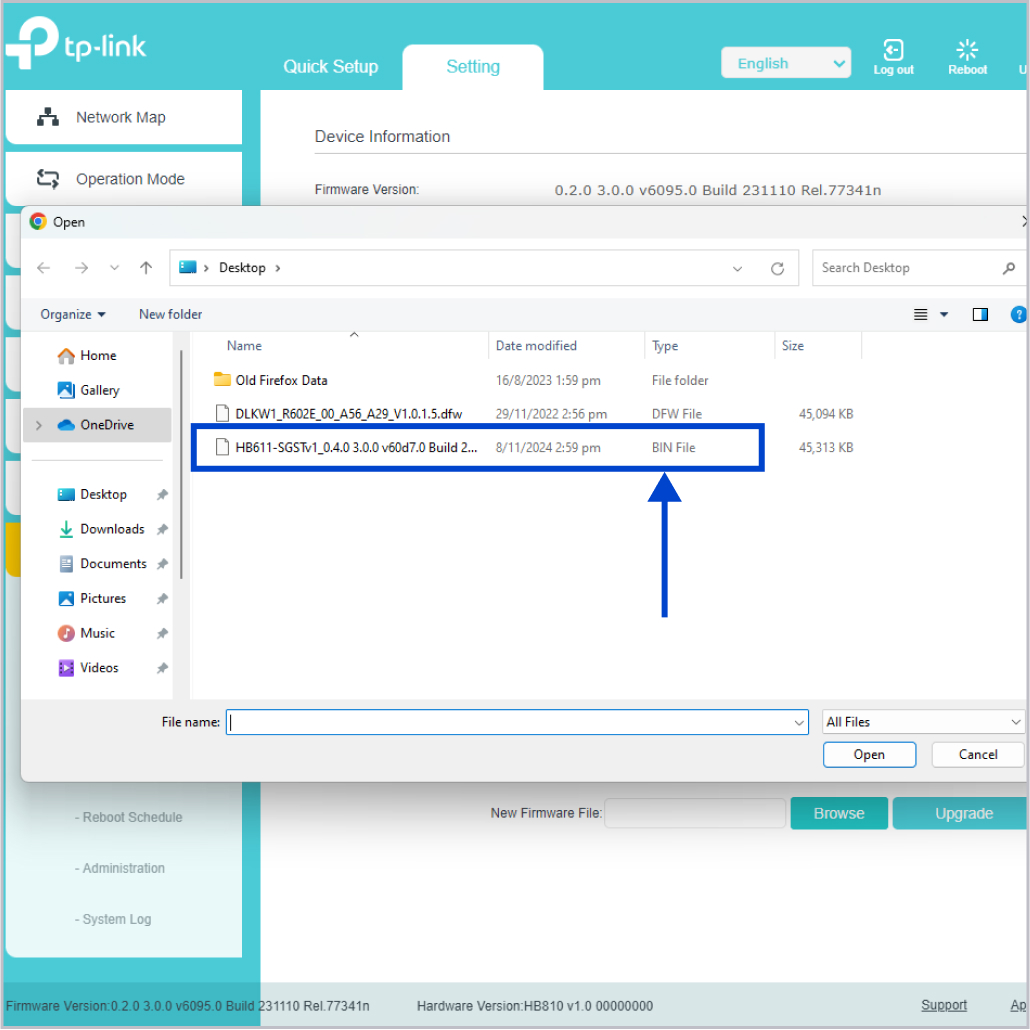Screen dimensions: 1030x1030
Task: Click Browse button for firmware
Action: coord(839,813)
